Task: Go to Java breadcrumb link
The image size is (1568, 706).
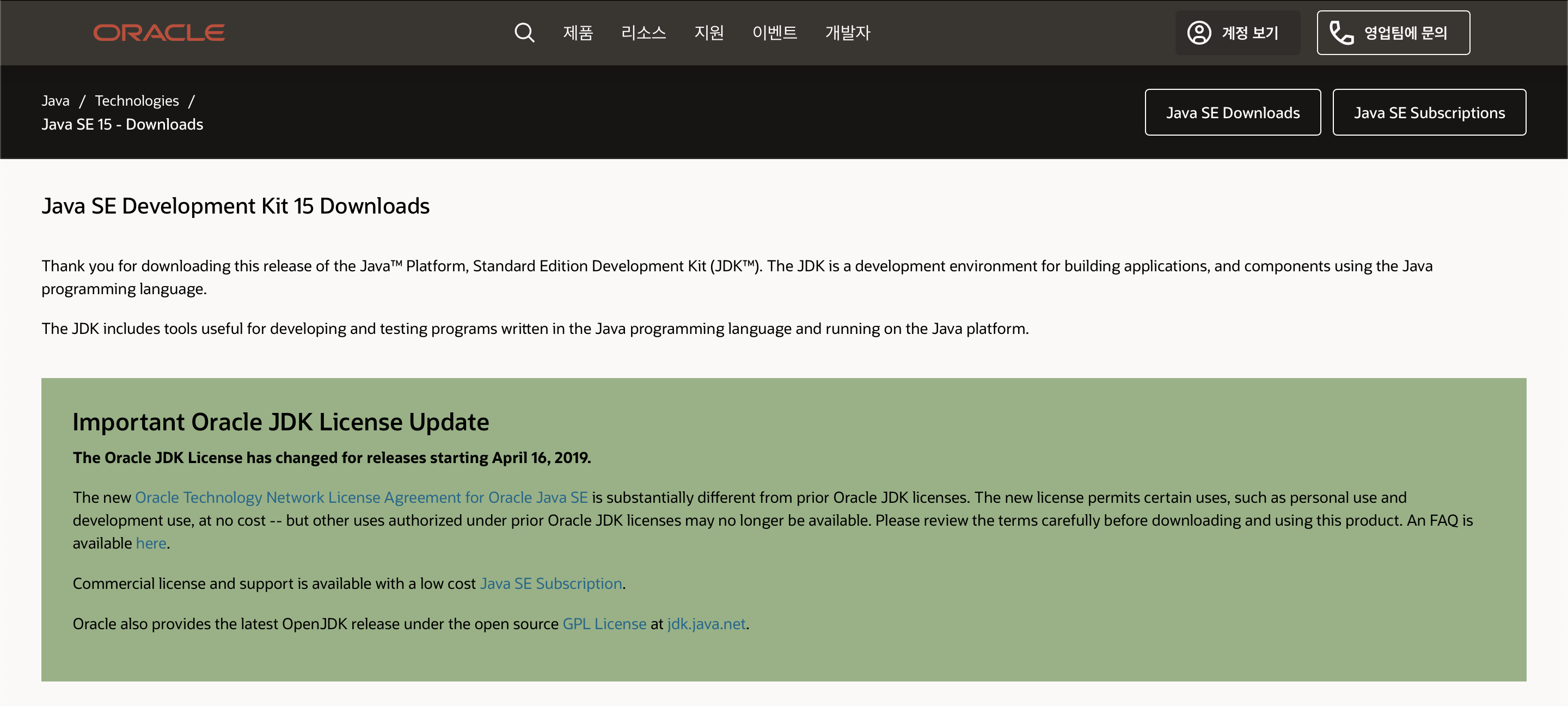Action: [56, 101]
